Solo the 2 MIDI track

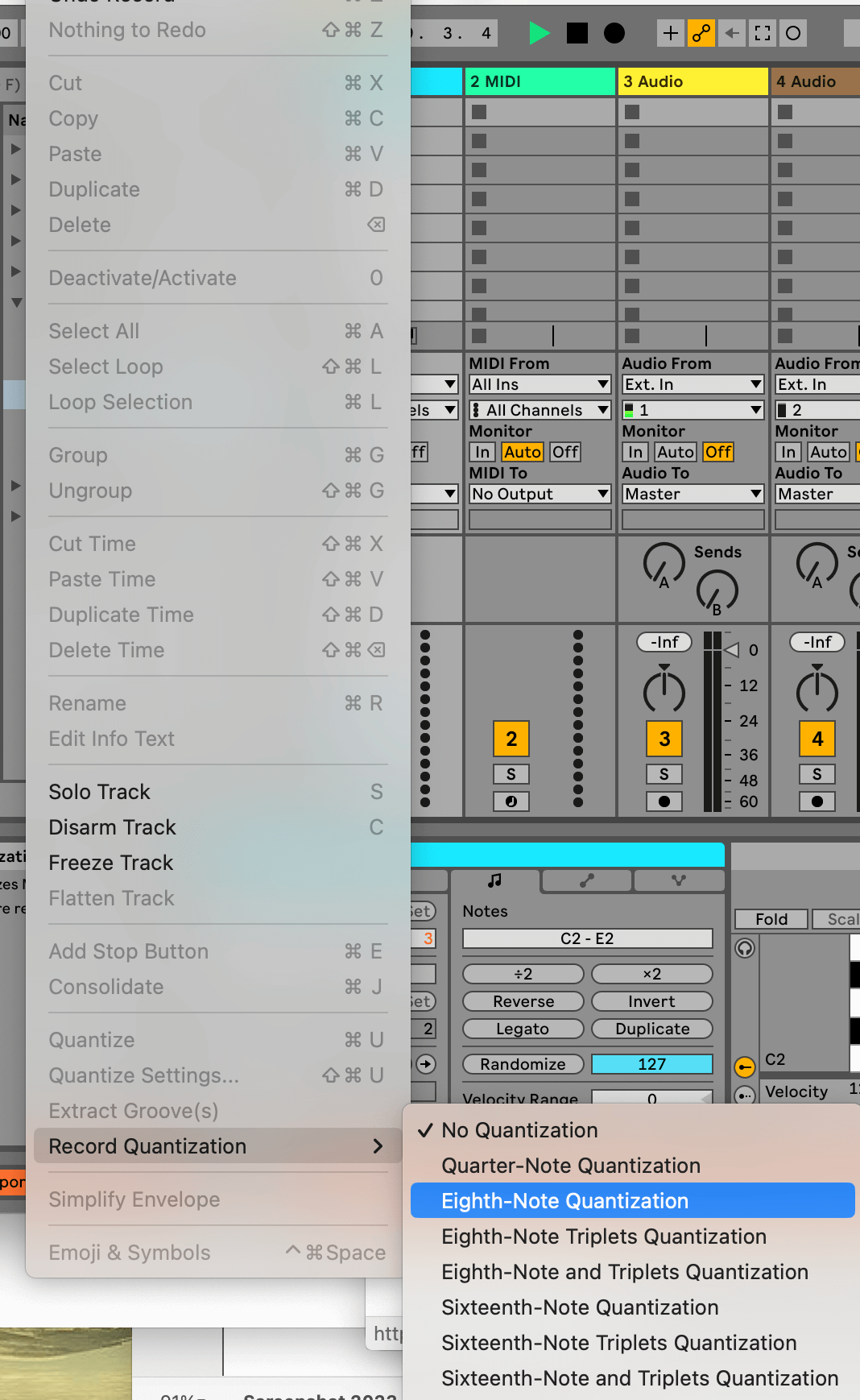point(511,774)
